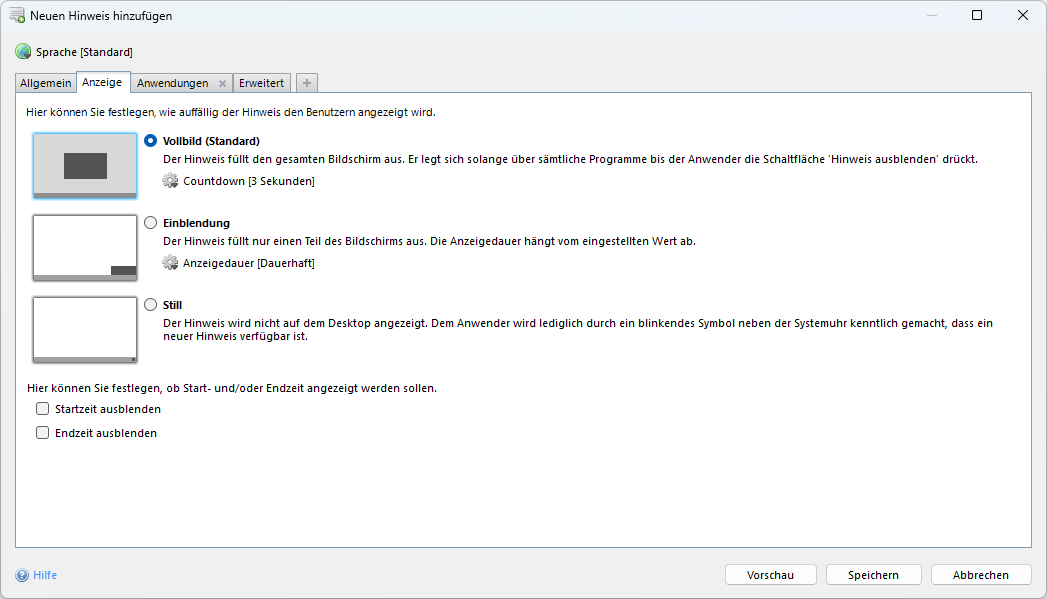This screenshot has width=1047, height=599.
Task: Open the Erweitert tab
Action: [261, 83]
